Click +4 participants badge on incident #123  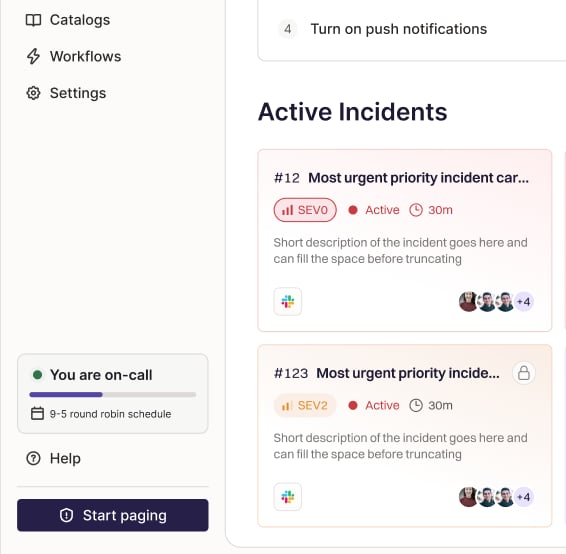click(x=524, y=497)
